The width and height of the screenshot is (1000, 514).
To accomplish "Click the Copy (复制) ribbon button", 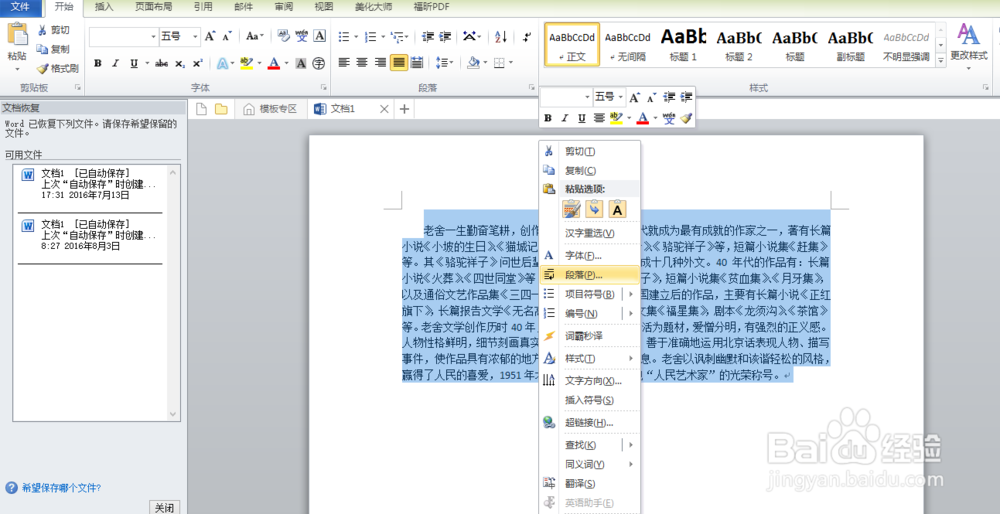I will tap(53, 49).
